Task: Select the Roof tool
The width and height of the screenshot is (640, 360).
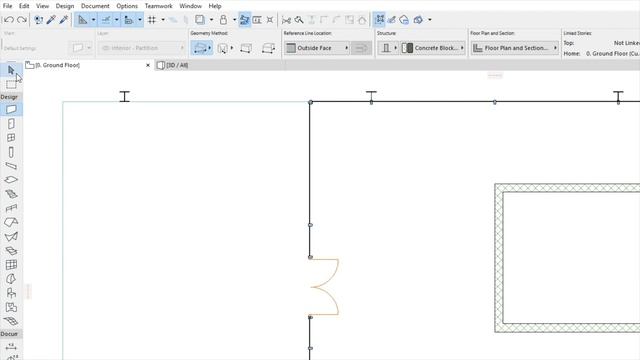Action: [11, 222]
